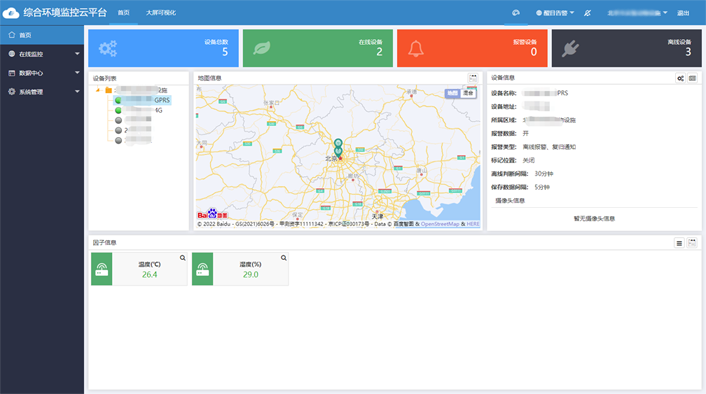Screen dimensions: 706x394
Task: Expand the 系统管理 sidebar menu
Action: point(42,92)
